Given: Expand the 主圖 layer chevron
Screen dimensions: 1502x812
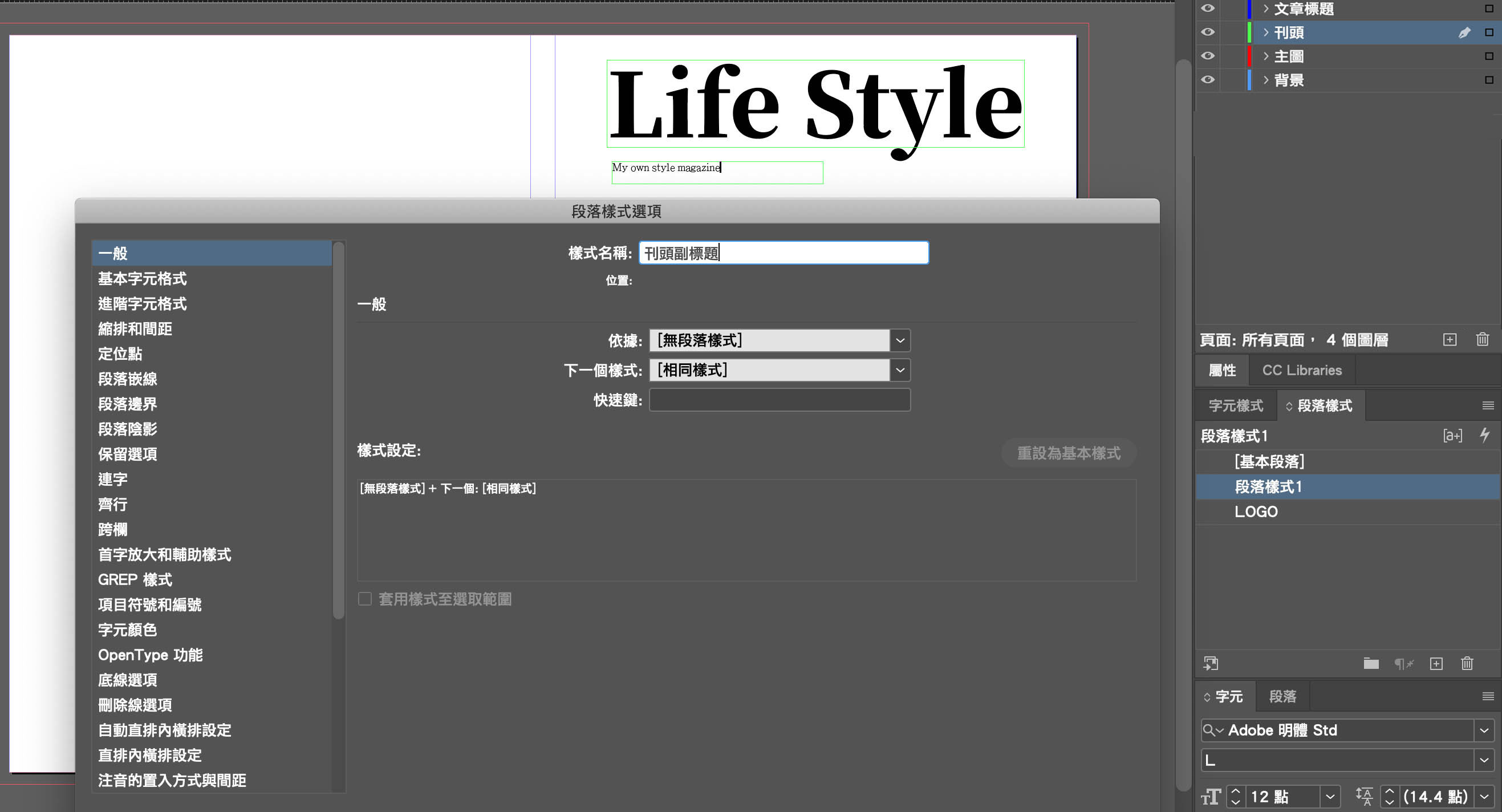Looking at the screenshot, I should tap(1266, 56).
